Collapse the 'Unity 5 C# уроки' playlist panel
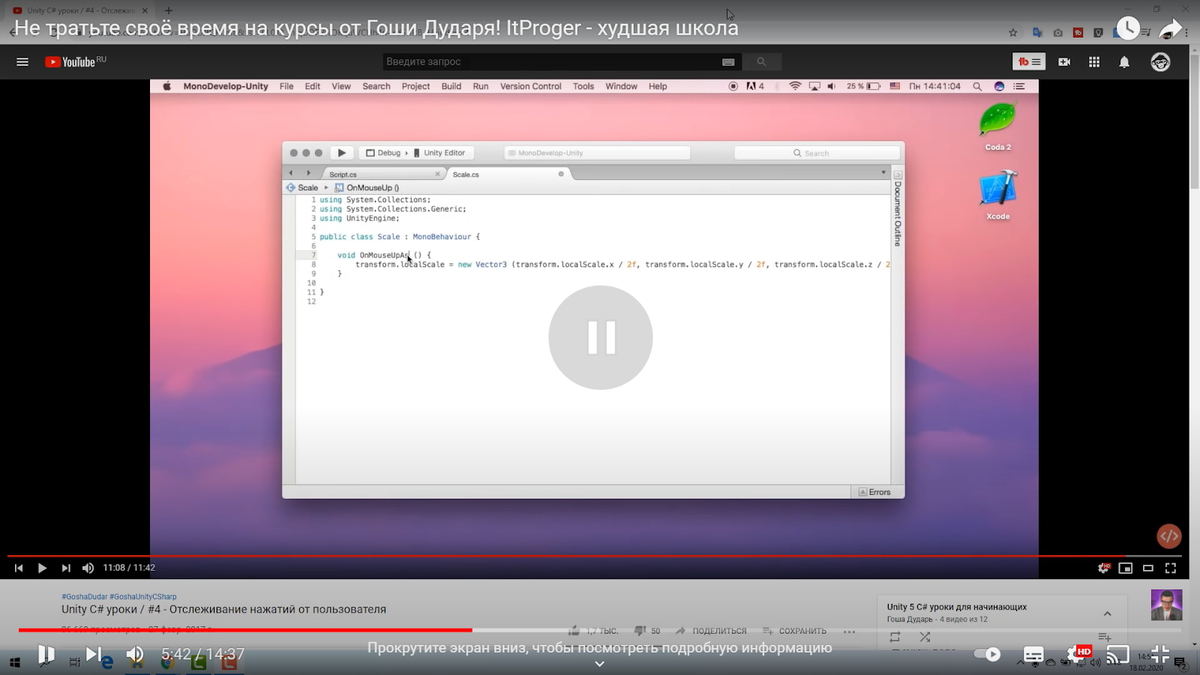 coord(1107,613)
